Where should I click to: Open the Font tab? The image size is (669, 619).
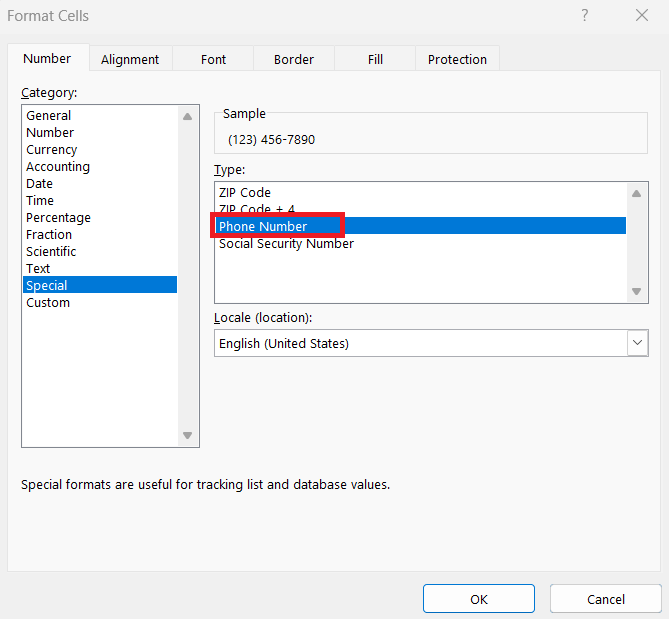[213, 59]
